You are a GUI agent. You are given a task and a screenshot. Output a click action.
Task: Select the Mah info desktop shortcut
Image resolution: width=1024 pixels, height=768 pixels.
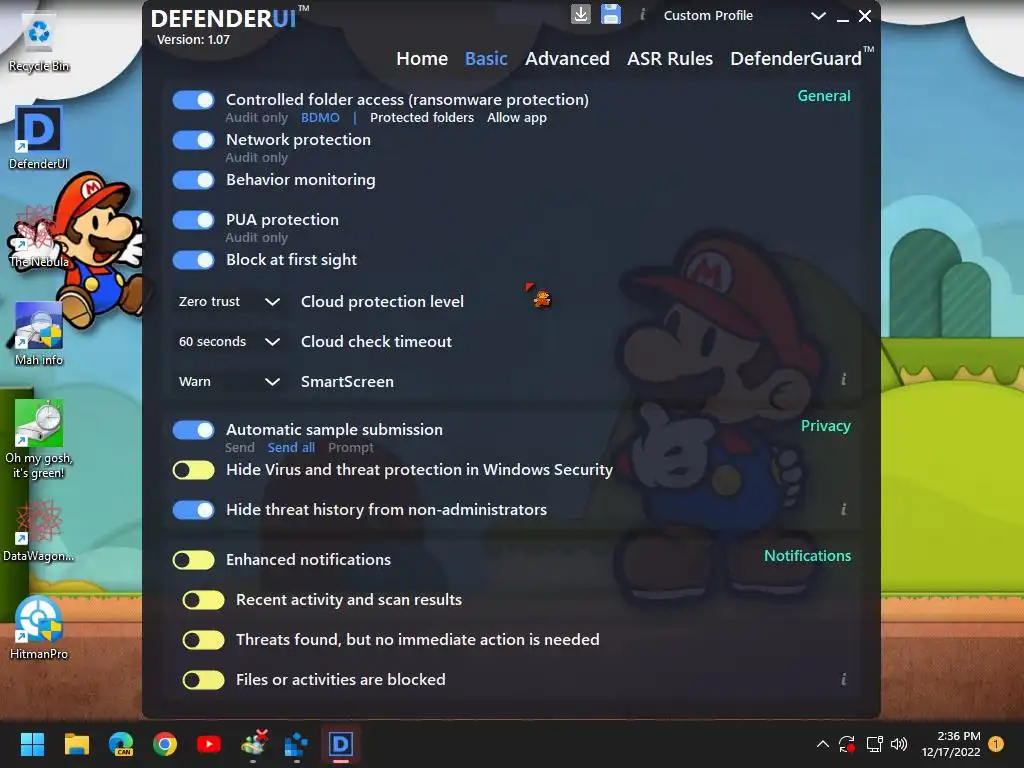[39, 334]
